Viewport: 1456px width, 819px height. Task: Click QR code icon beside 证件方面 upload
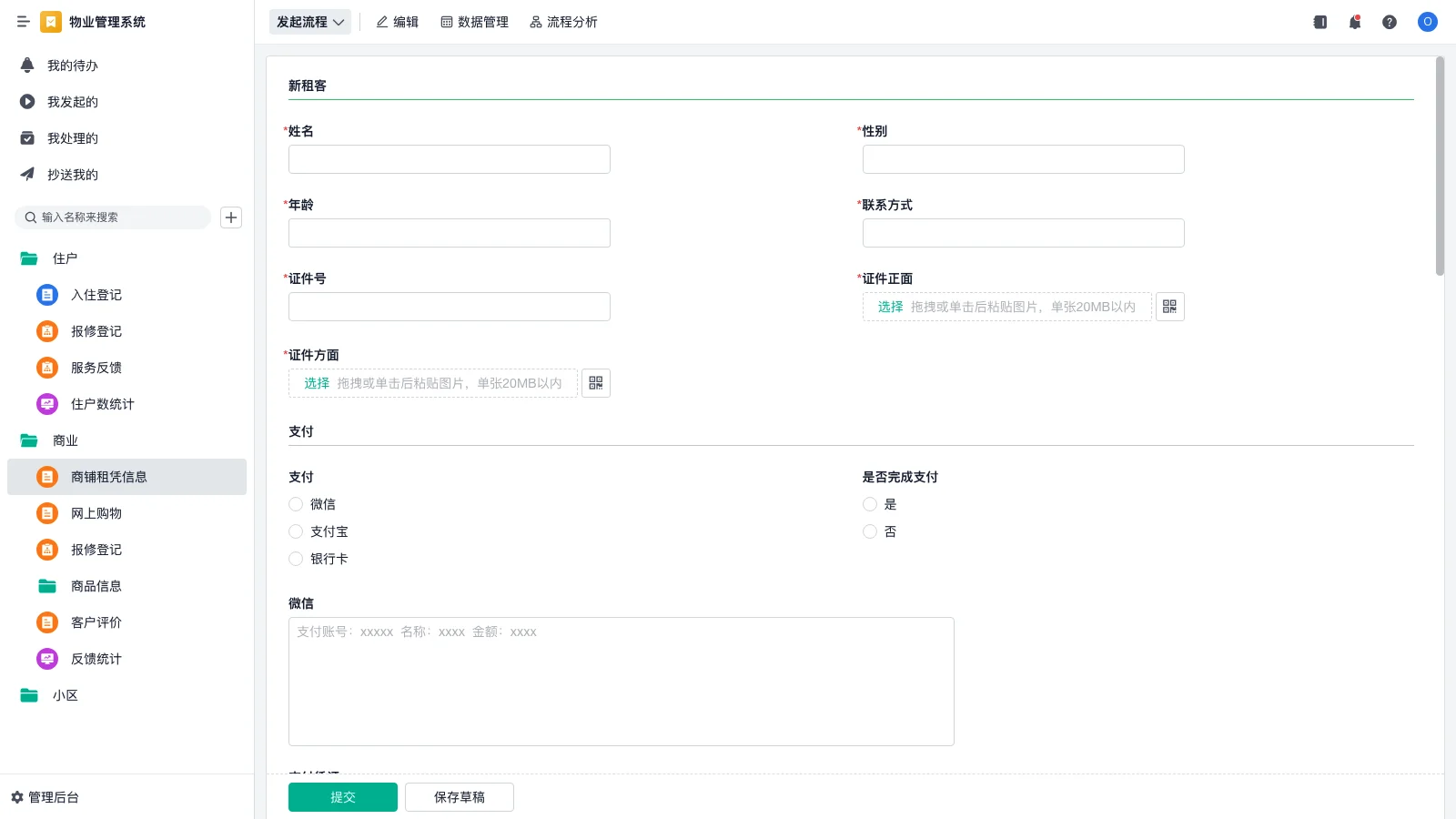pos(595,383)
